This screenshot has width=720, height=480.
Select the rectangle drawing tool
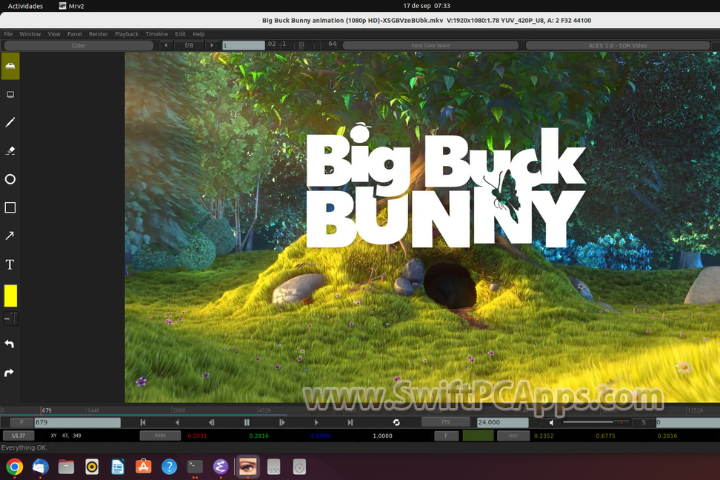(x=10, y=208)
